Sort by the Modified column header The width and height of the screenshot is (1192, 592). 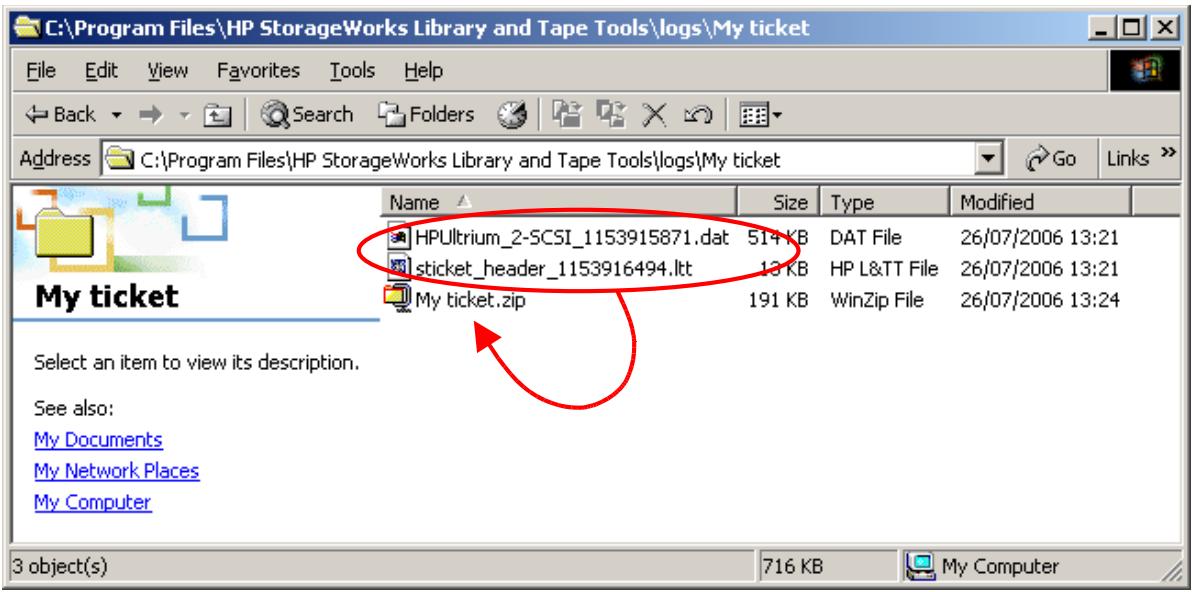[1040, 203]
